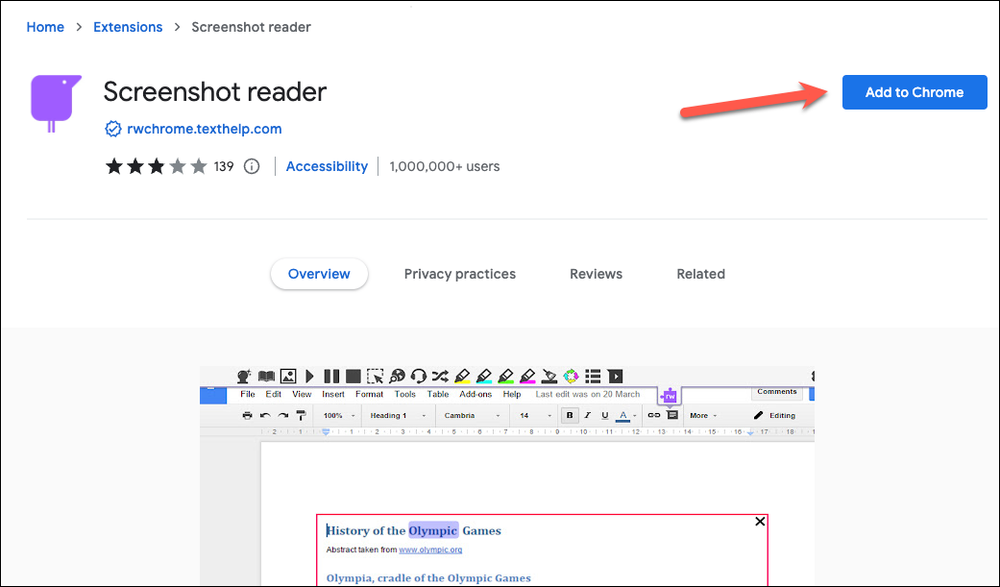Open the Cambria font dropdown
This screenshot has height=587, width=1000.
coord(464,415)
